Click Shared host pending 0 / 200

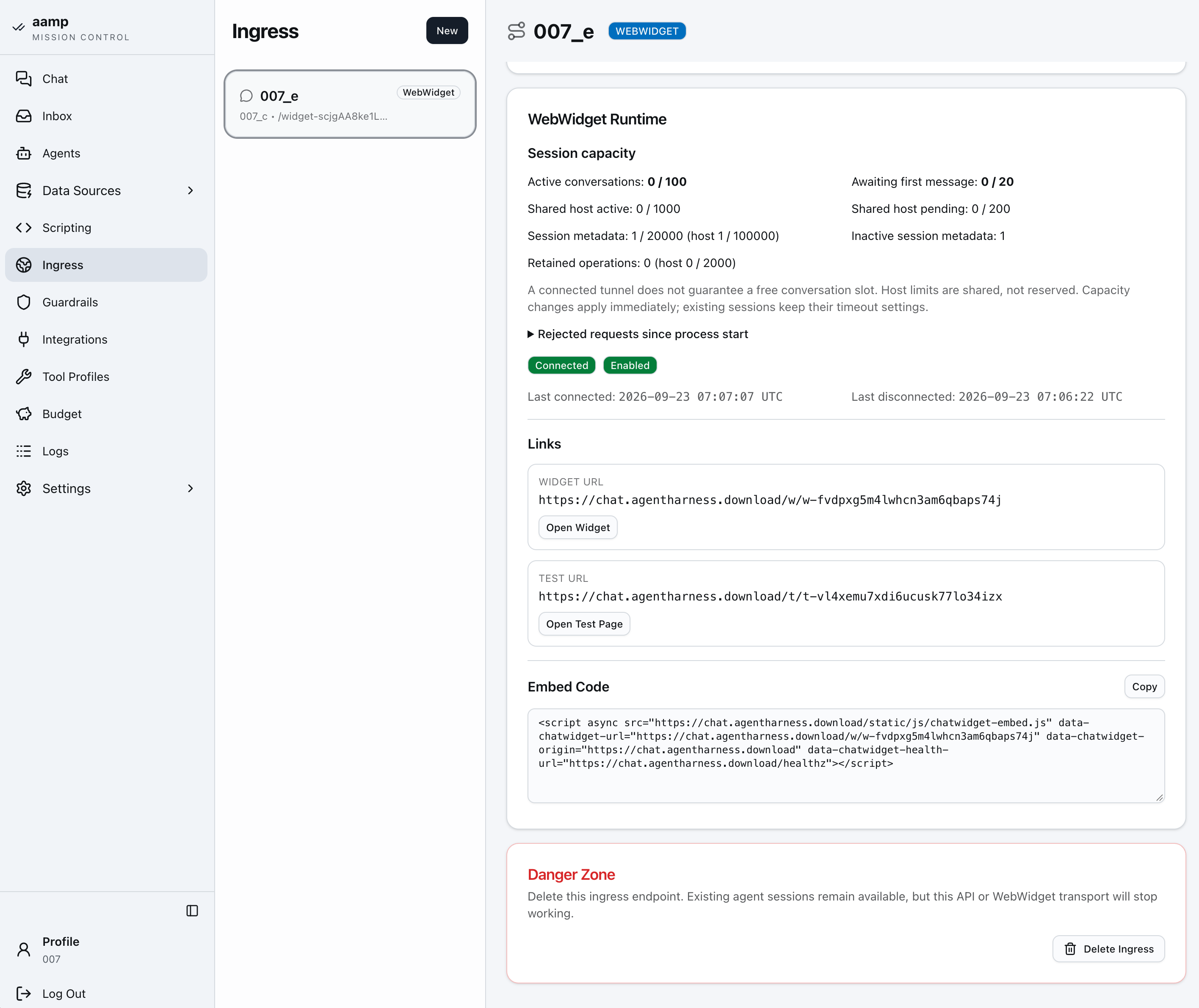(931, 209)
